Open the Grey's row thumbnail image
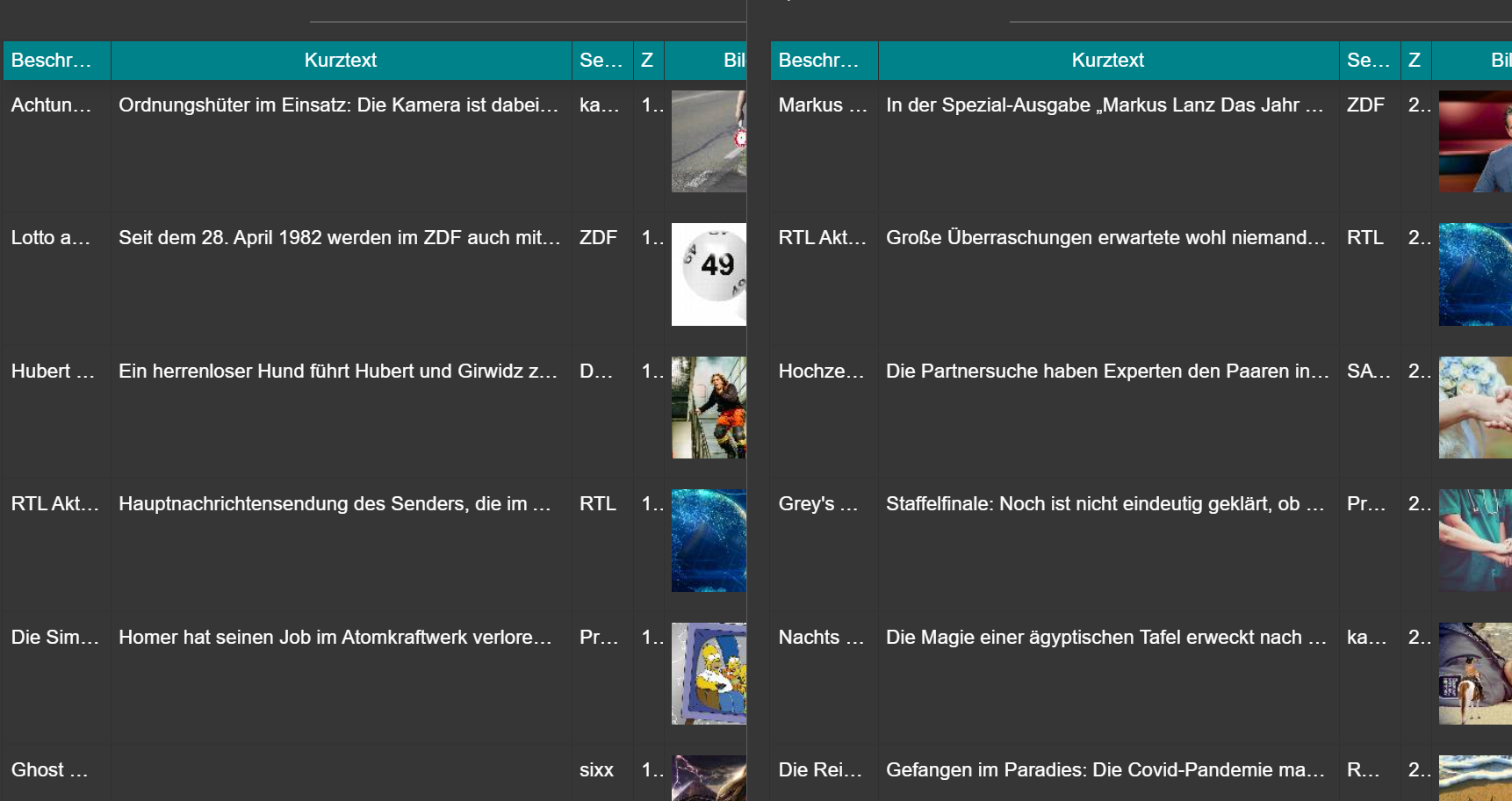The width and height of the screenshot is (1512, 801). pyautogui.click(x=1475, y=540)
